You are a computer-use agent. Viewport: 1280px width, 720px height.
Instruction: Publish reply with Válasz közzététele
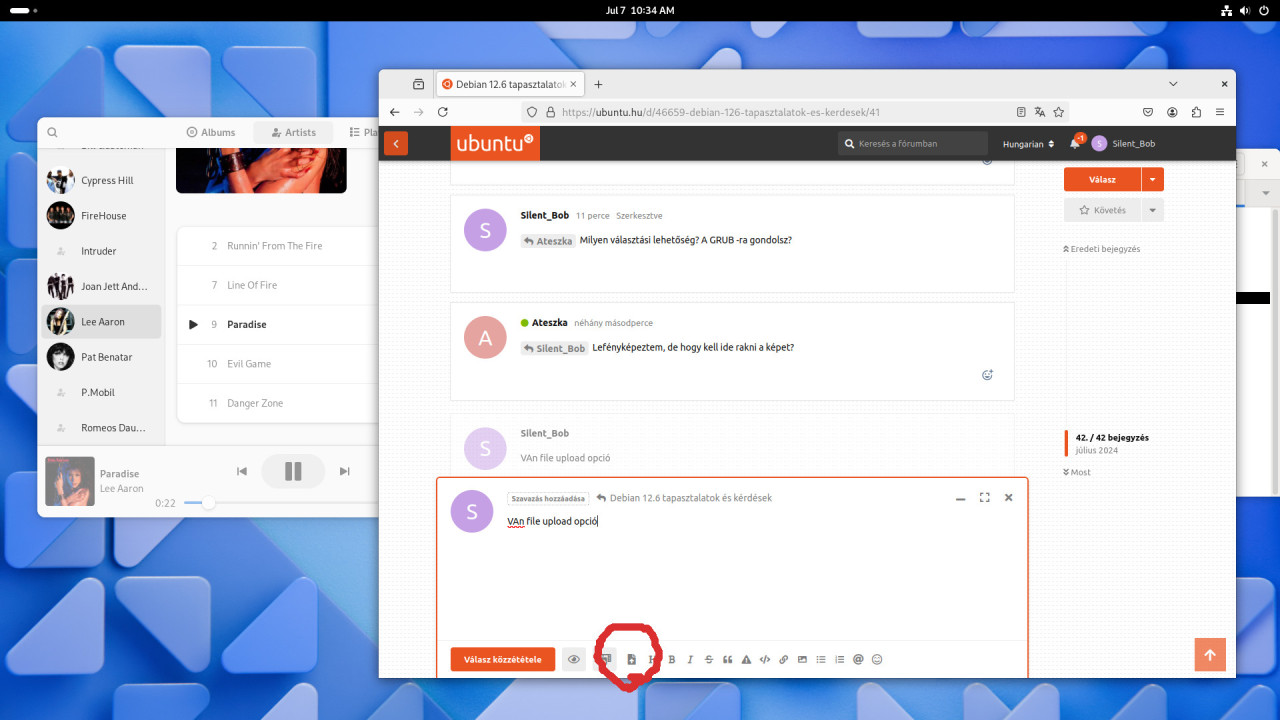503,659
